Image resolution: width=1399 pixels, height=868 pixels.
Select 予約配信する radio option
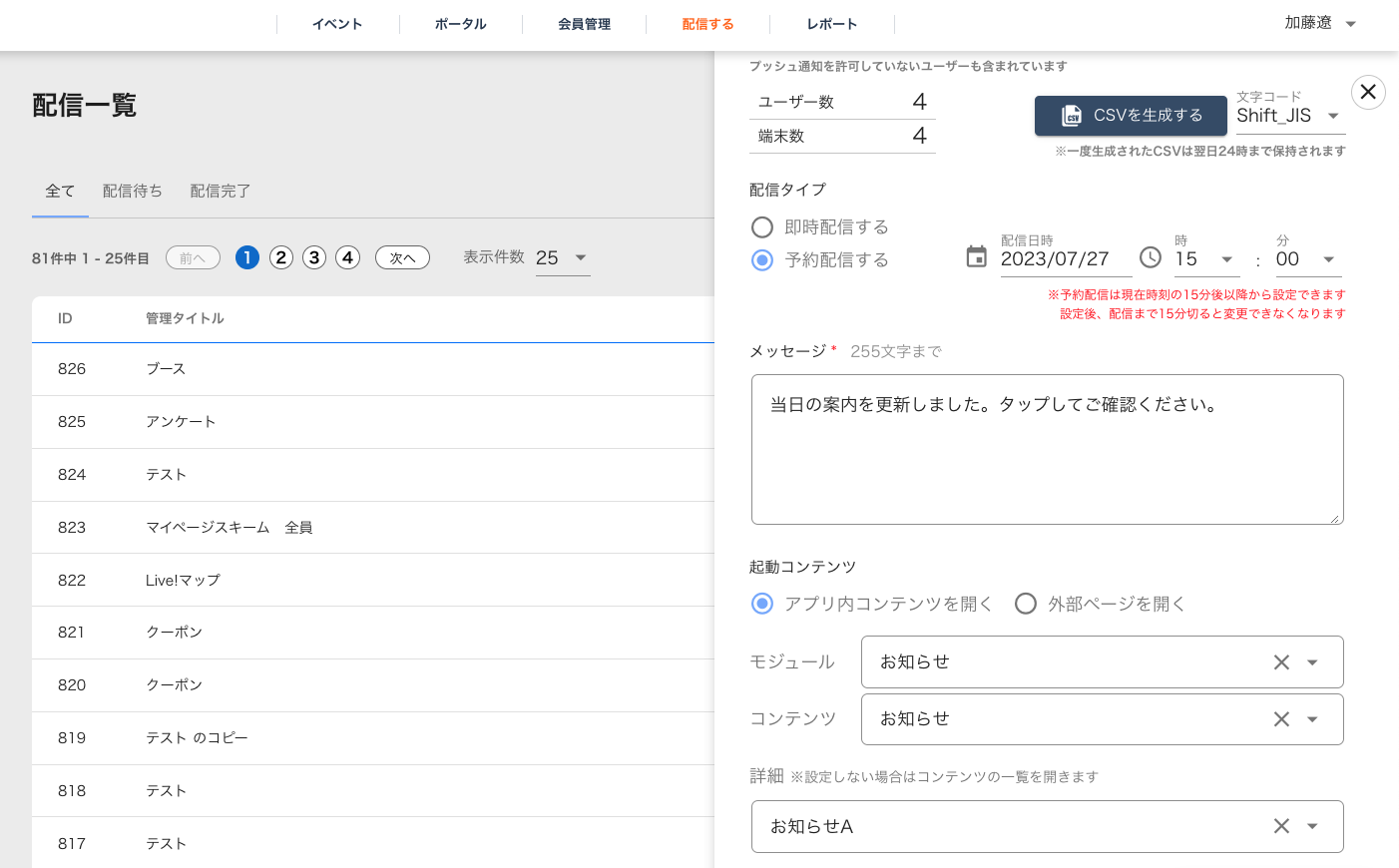762,260
